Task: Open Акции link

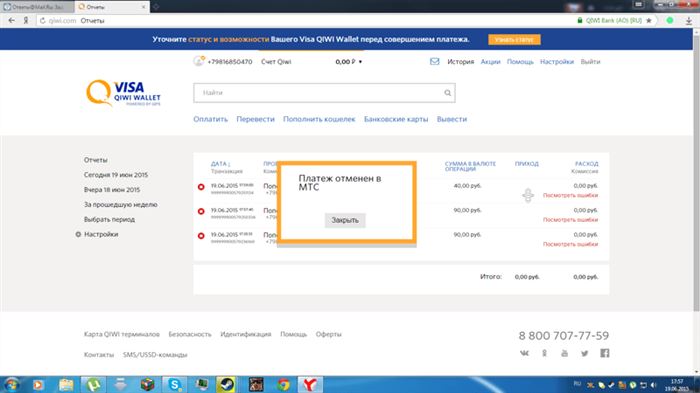Action: 490,62
